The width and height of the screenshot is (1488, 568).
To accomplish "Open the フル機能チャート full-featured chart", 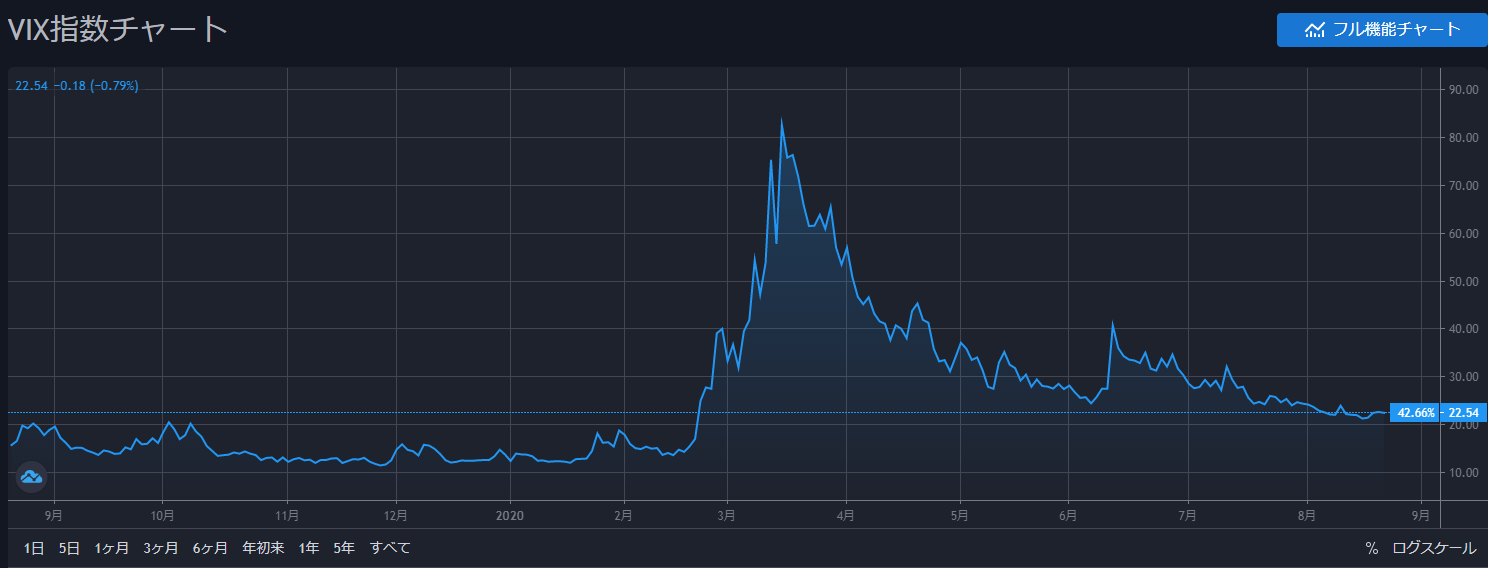I will pyautogui.click(x=1383, y=30).
